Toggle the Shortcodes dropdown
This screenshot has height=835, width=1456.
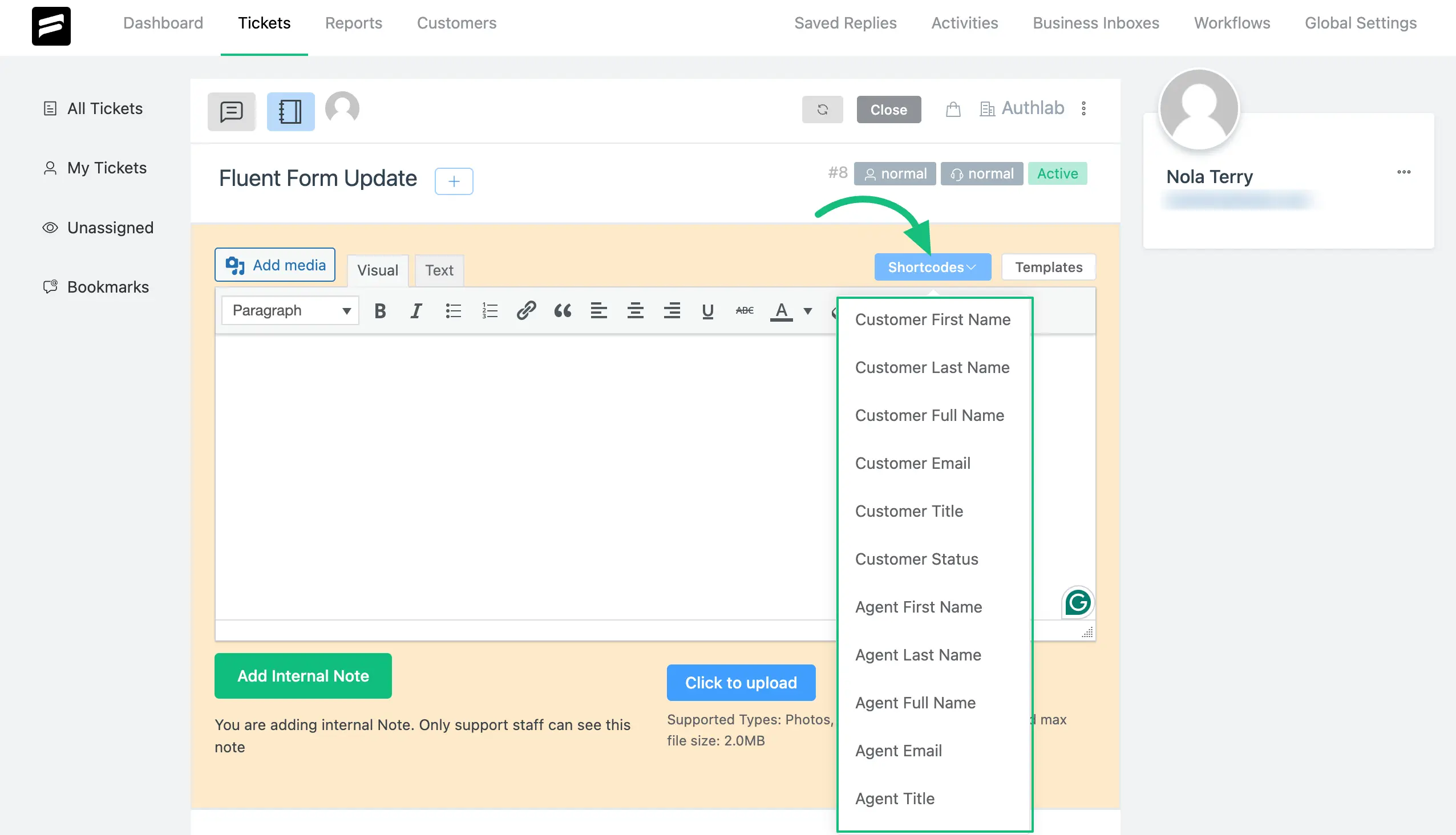(x=932, y=267)
